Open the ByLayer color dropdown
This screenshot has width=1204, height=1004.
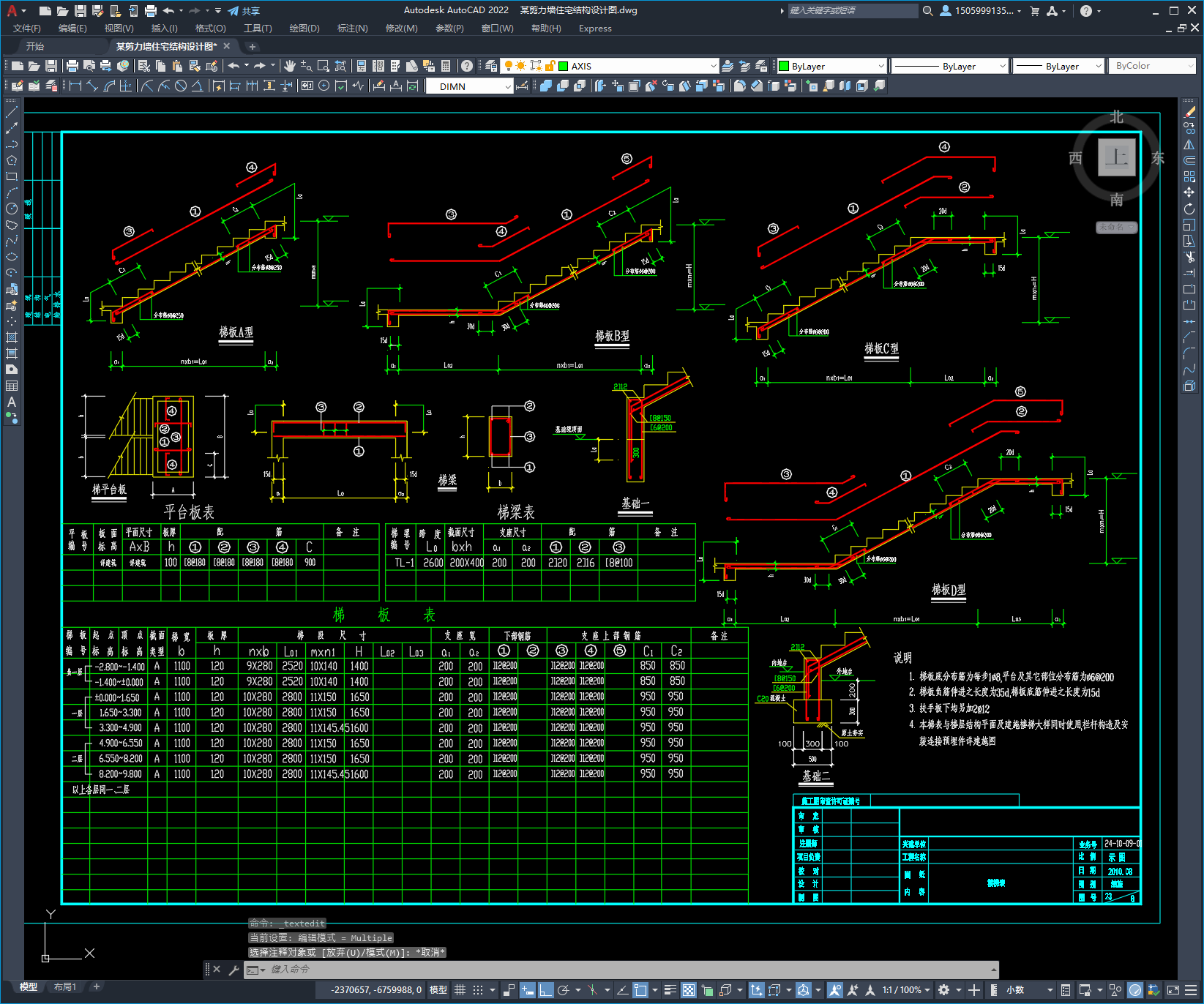coord(881,66)
